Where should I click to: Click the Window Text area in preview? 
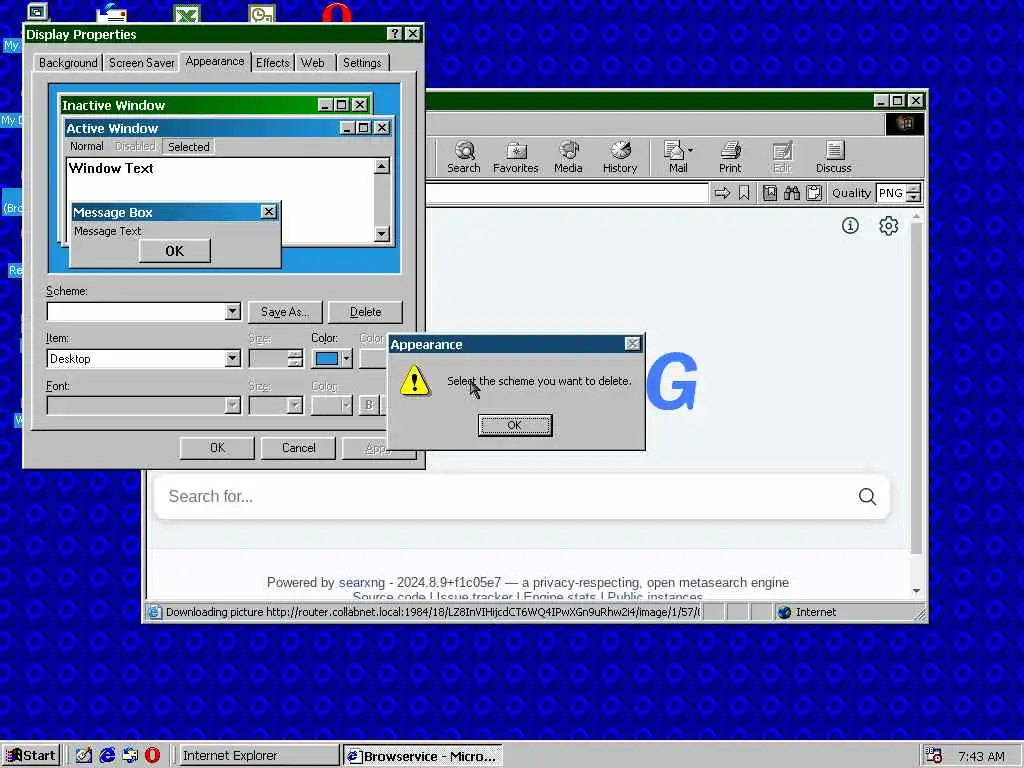pyautogui.click(x=111, y=168)
